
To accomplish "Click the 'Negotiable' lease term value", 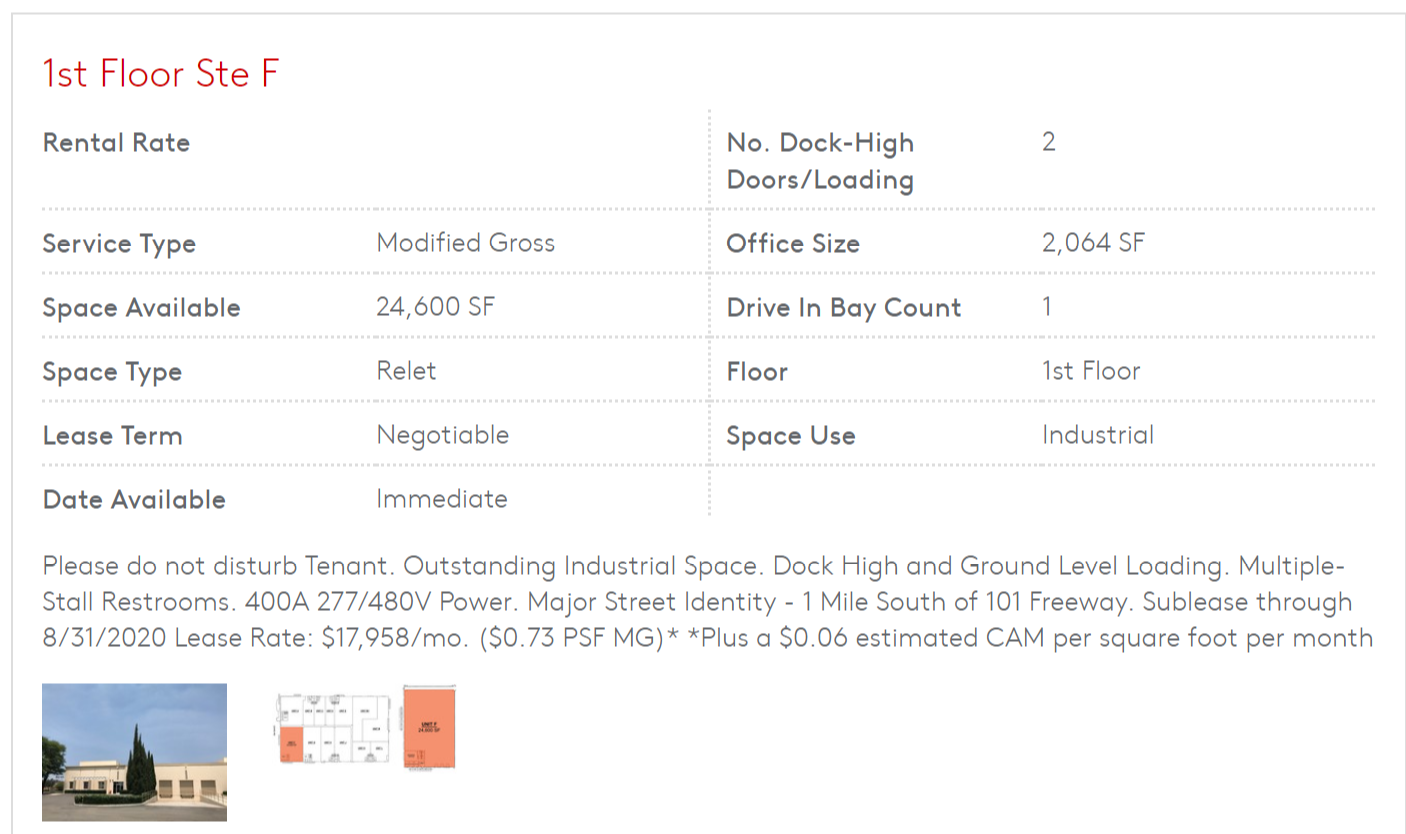I will (442, 435).
